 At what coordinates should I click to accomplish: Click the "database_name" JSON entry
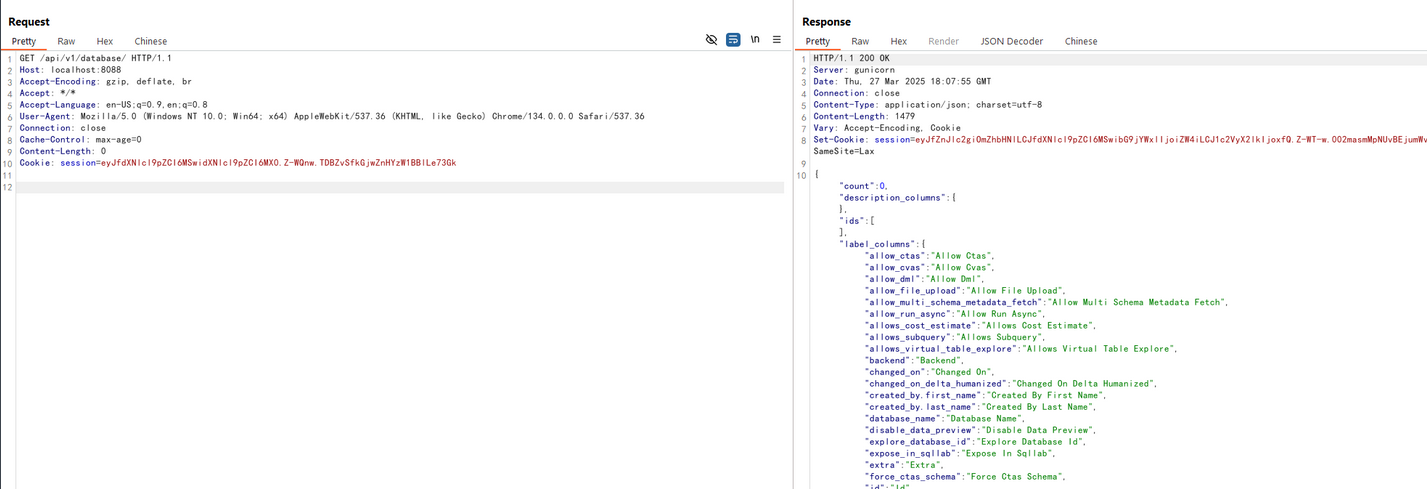945,418
